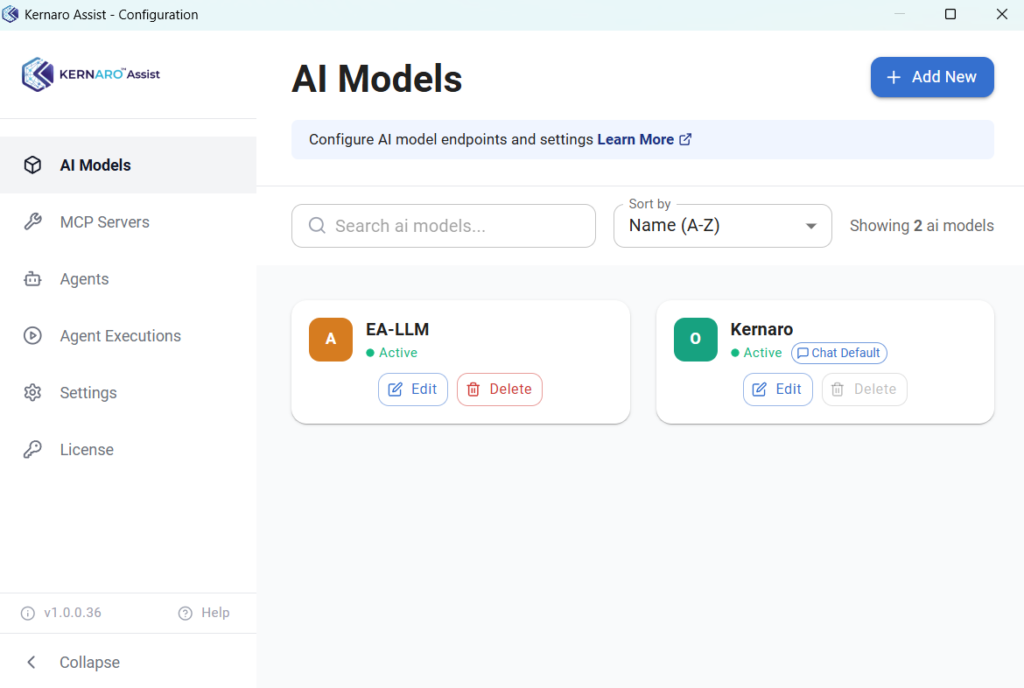The height and width of the screenshot is (688, 1024).
Task: Click the License key icon
Action: [33, 449]
